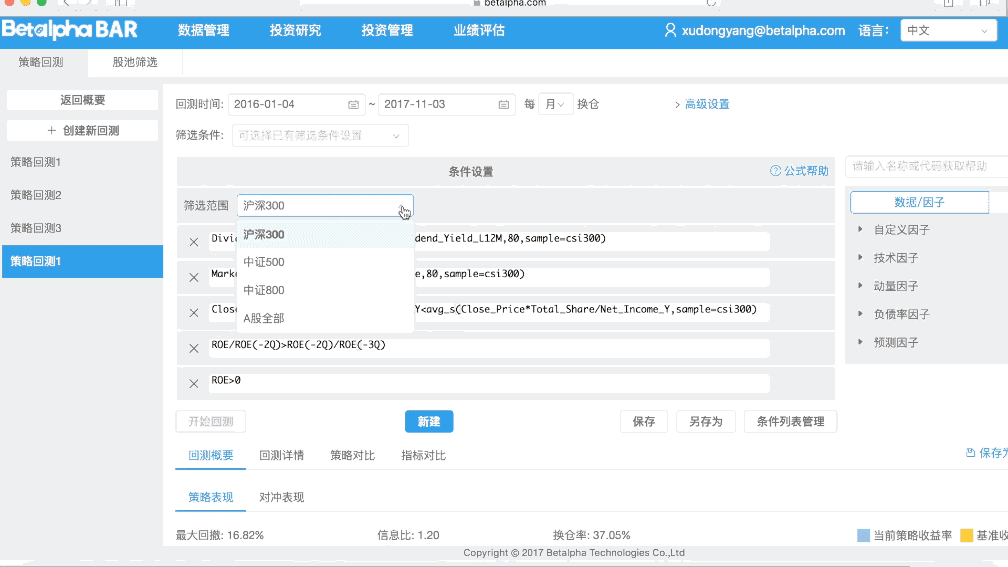This screenshot has height=567, width=1008.
Task: Click the user account icon
Action: click(x=670, y=30)
